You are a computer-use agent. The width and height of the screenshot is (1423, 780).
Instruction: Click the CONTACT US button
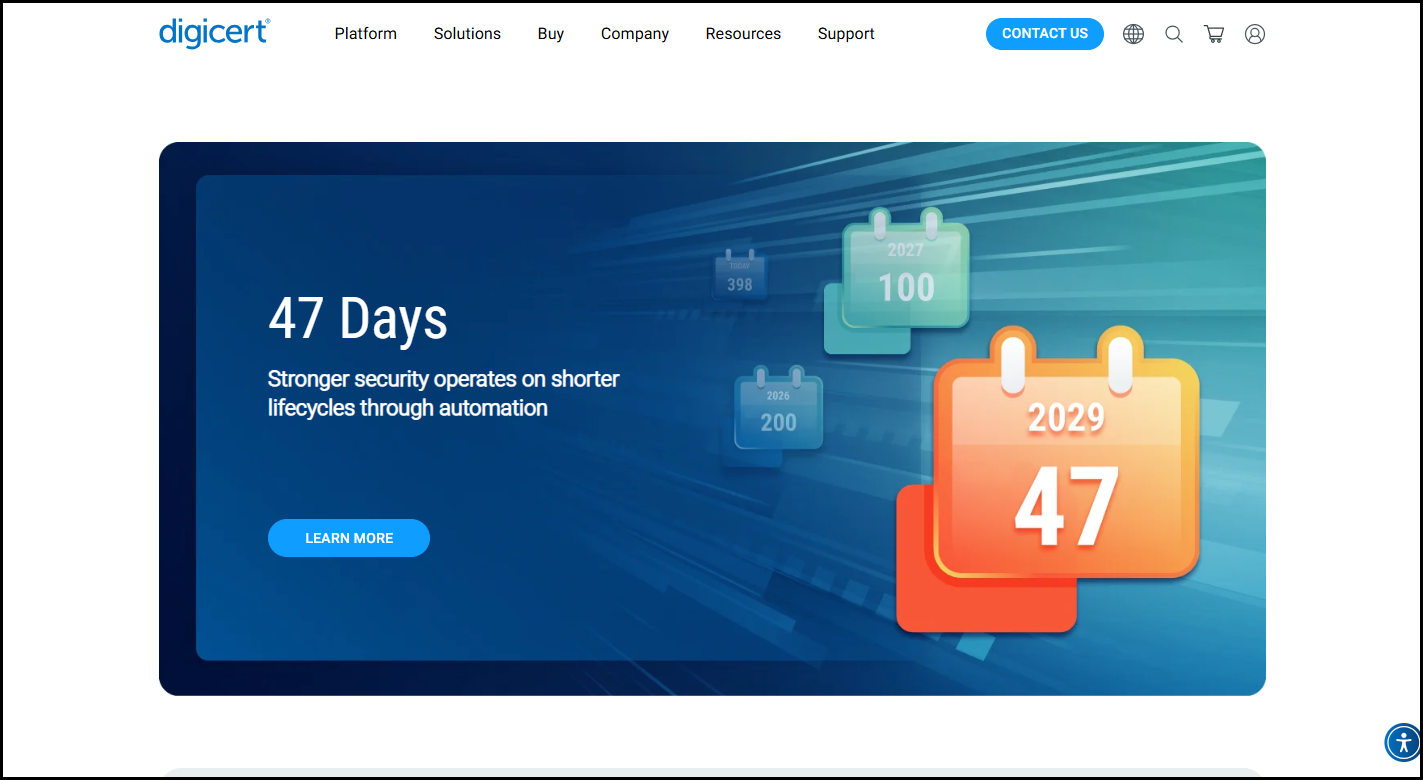pos(1044,33)
